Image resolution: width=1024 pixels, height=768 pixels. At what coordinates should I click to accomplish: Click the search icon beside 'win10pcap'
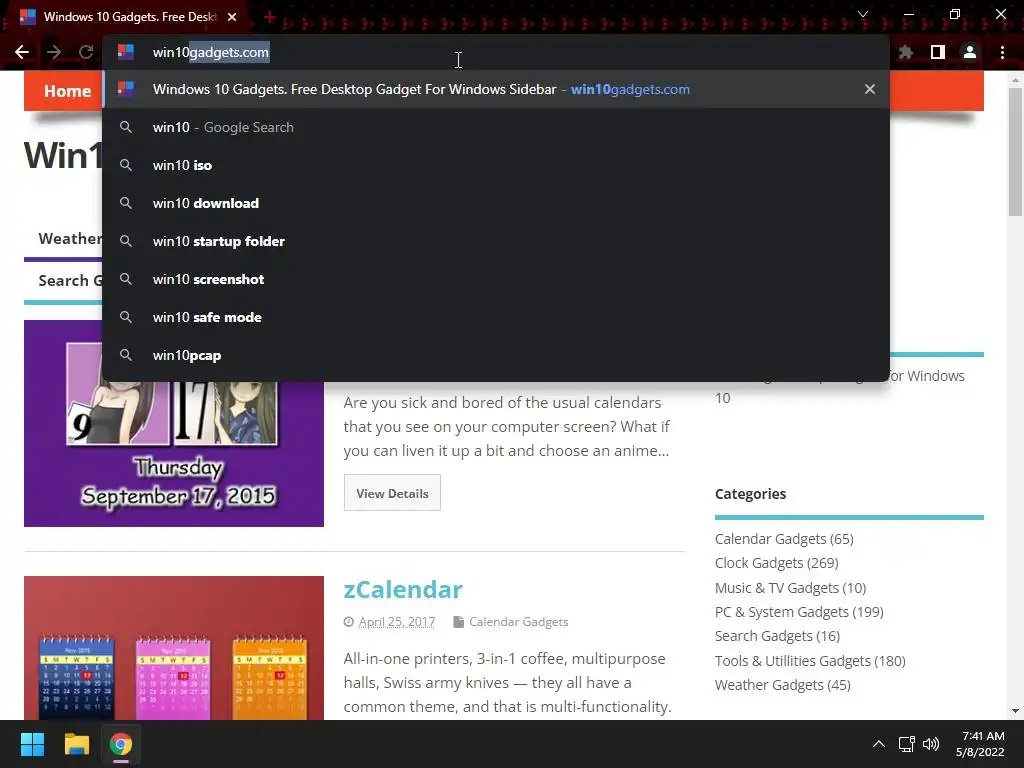click(125, 355)
